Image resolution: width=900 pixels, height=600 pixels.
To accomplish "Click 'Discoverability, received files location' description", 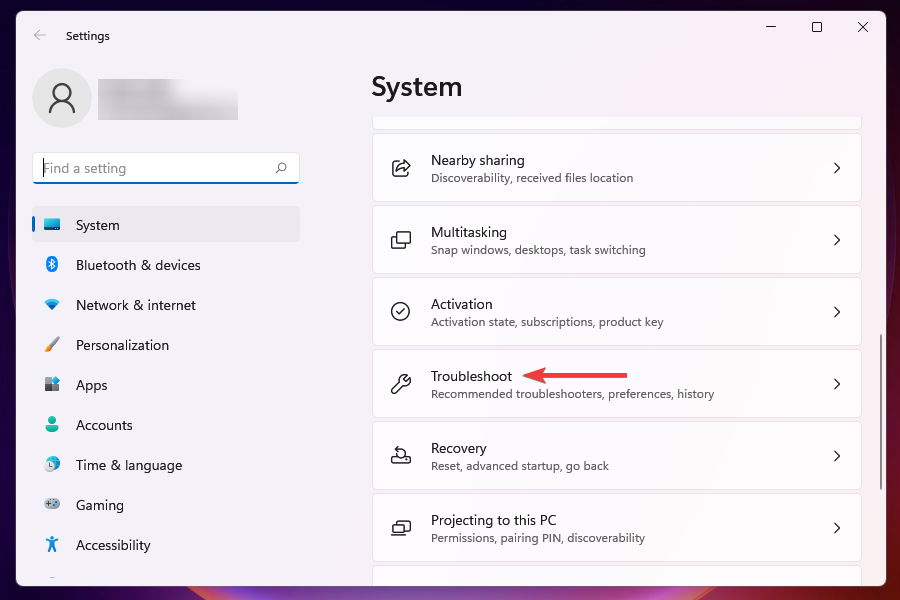I will [532, 178].
